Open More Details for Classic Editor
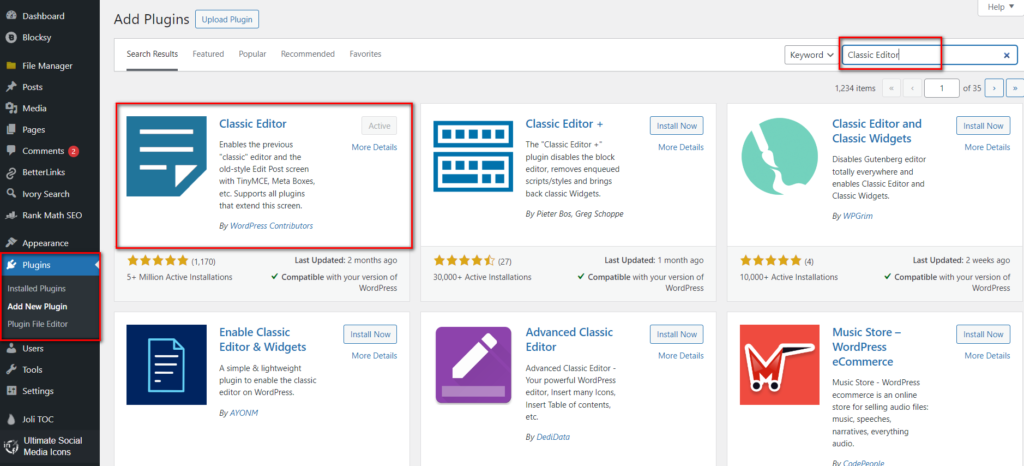Viewport: 1024px width, 466px height. tap(374, 148)
